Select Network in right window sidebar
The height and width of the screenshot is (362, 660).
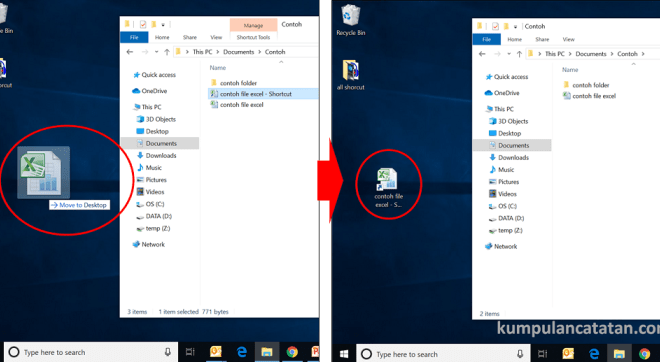501,247
